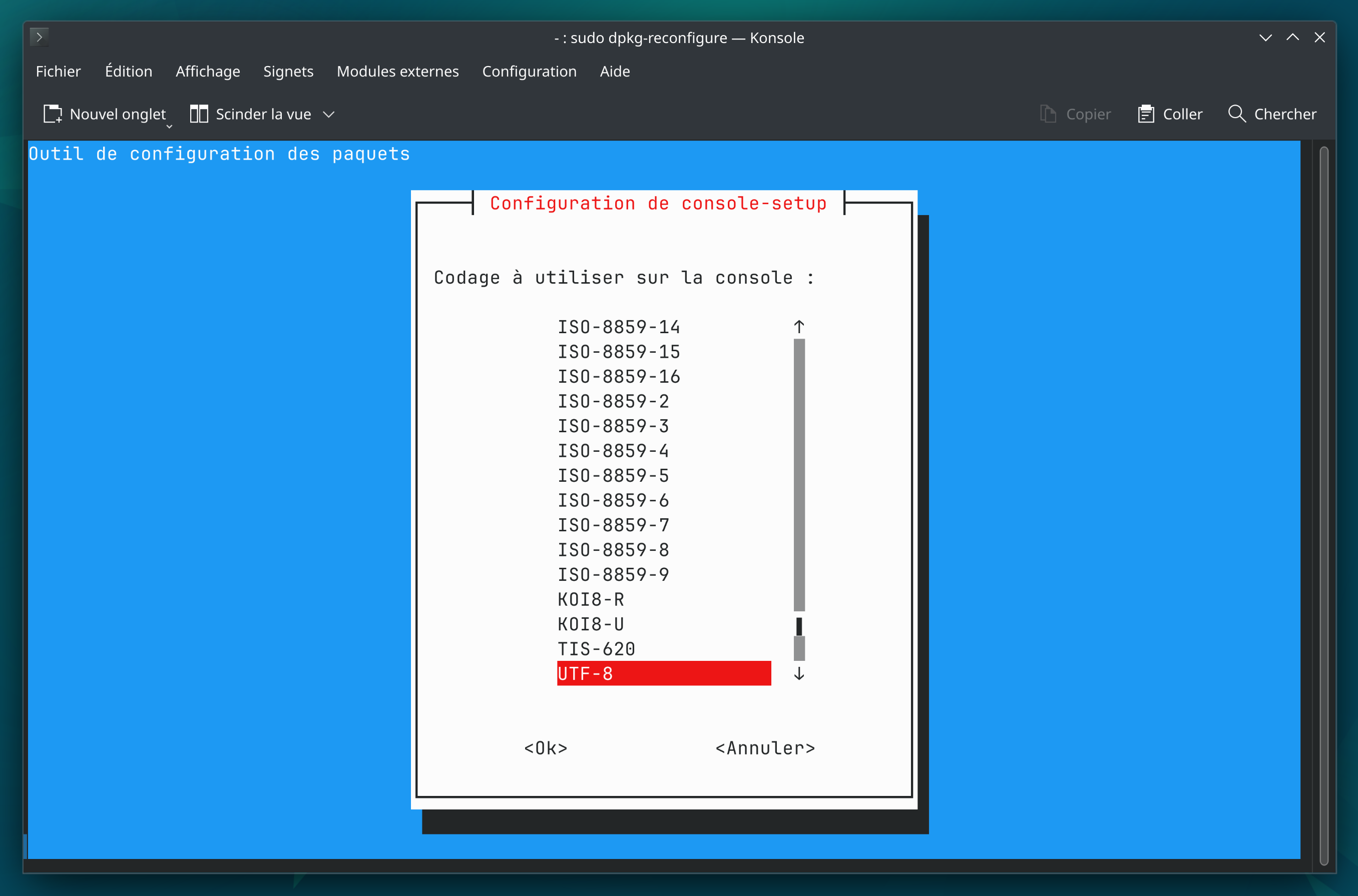Select the TIS-620 encoding

click(596, 648)
